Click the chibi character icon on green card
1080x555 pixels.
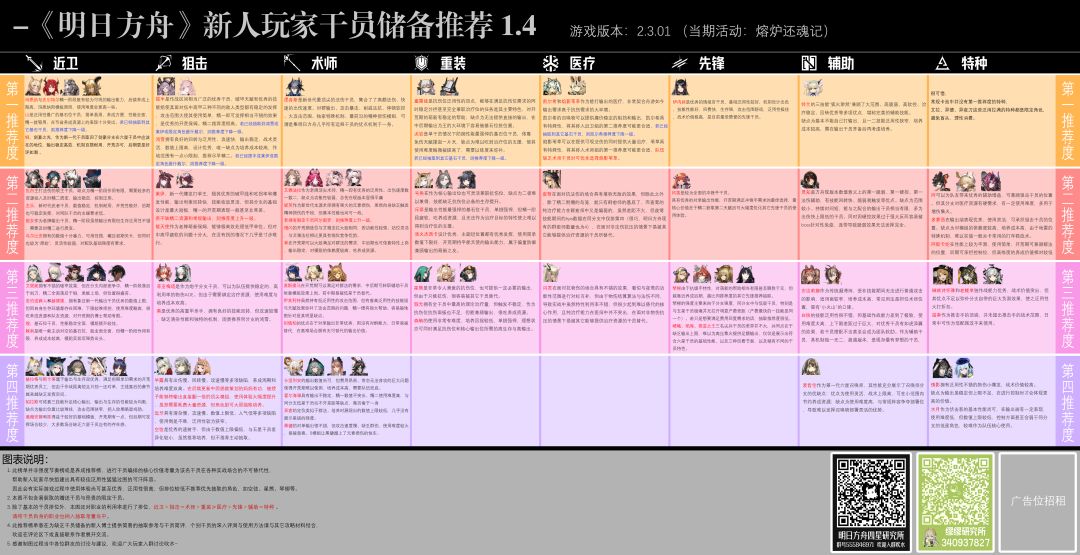(x=931, y=538)
